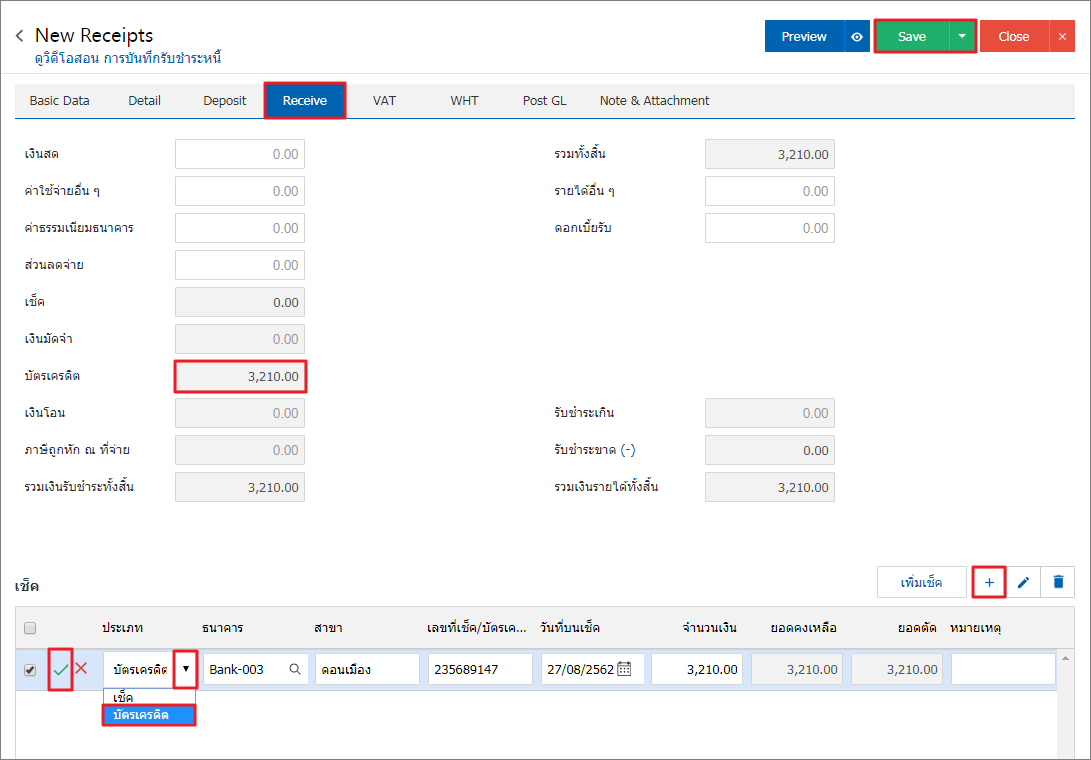Confirm row with the green checkmark icon
Image resolution: width=1091 pixels, height=760 pixels.
61,670
